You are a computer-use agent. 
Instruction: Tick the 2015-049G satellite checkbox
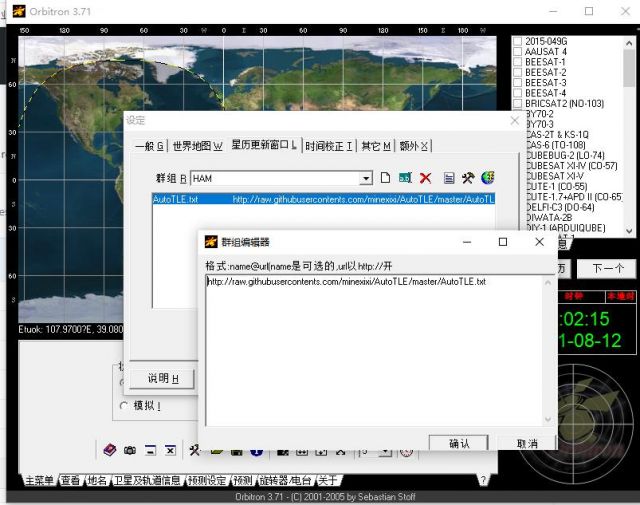518,41
